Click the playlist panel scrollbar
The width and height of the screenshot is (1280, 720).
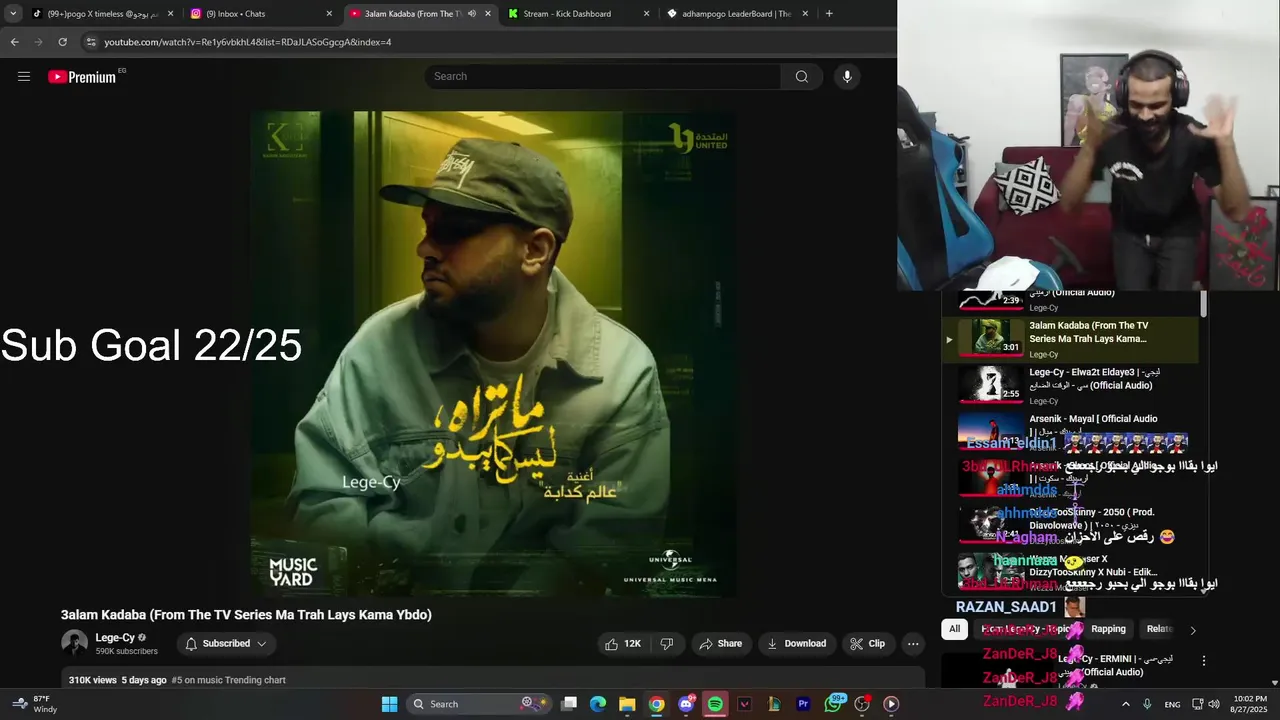click(x=1203, y=303)
